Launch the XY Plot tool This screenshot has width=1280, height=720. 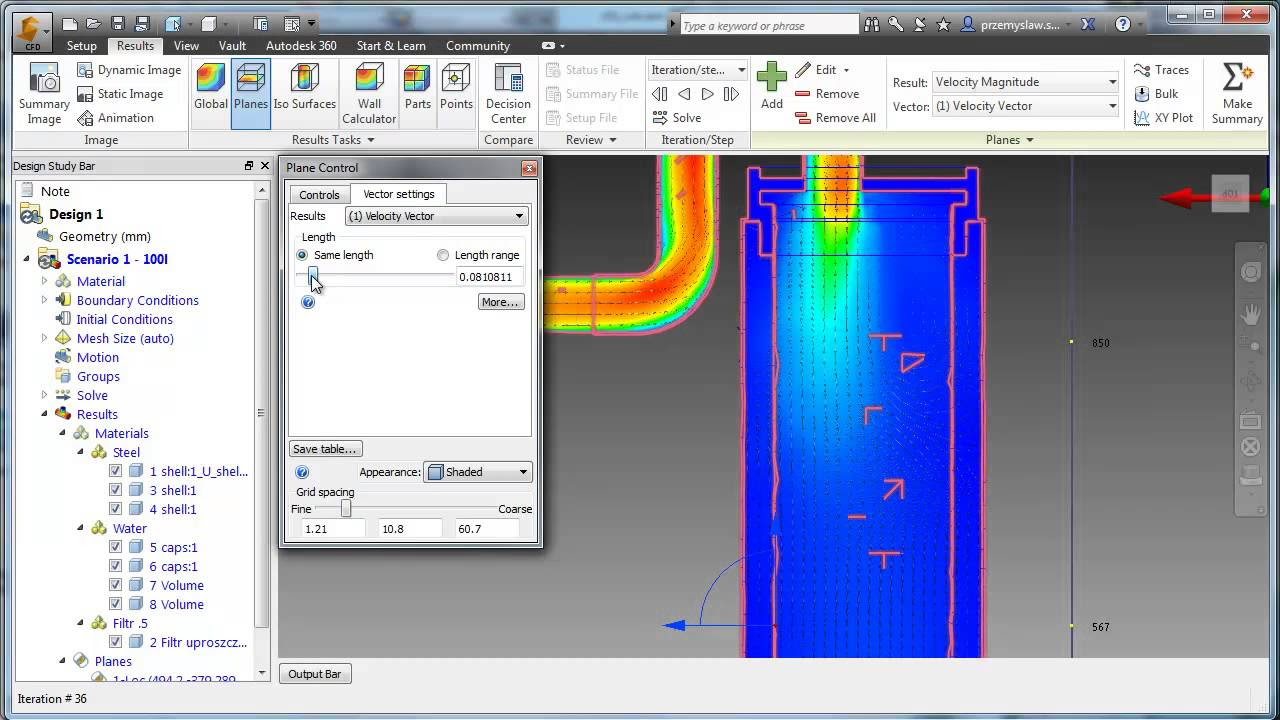tap(1164, 118)
